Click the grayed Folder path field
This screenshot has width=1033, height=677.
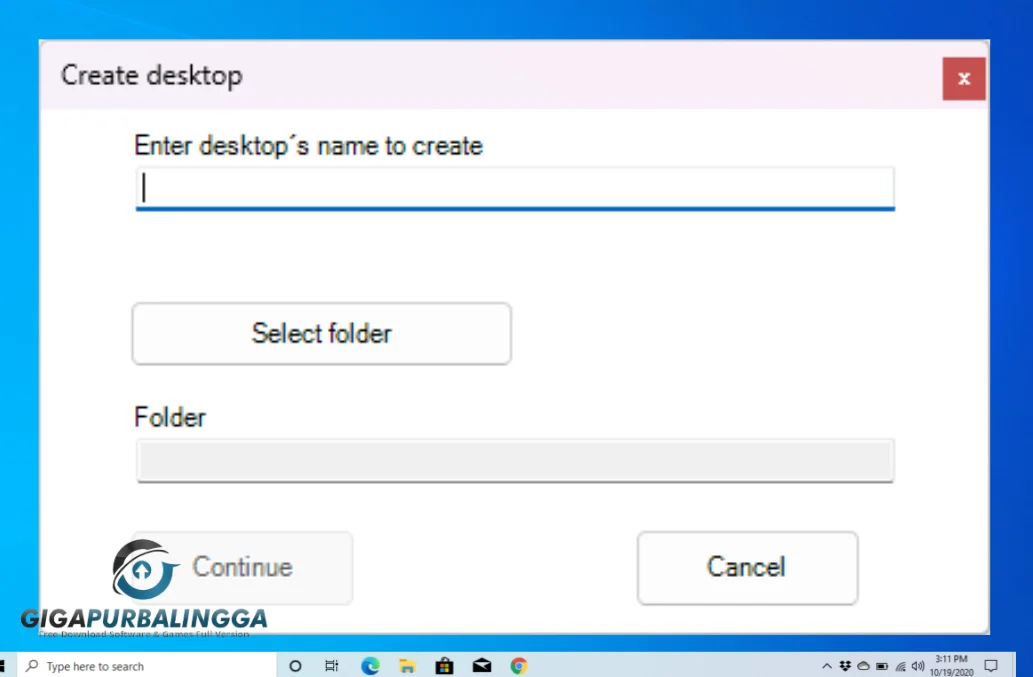click(x=515, y=460)
